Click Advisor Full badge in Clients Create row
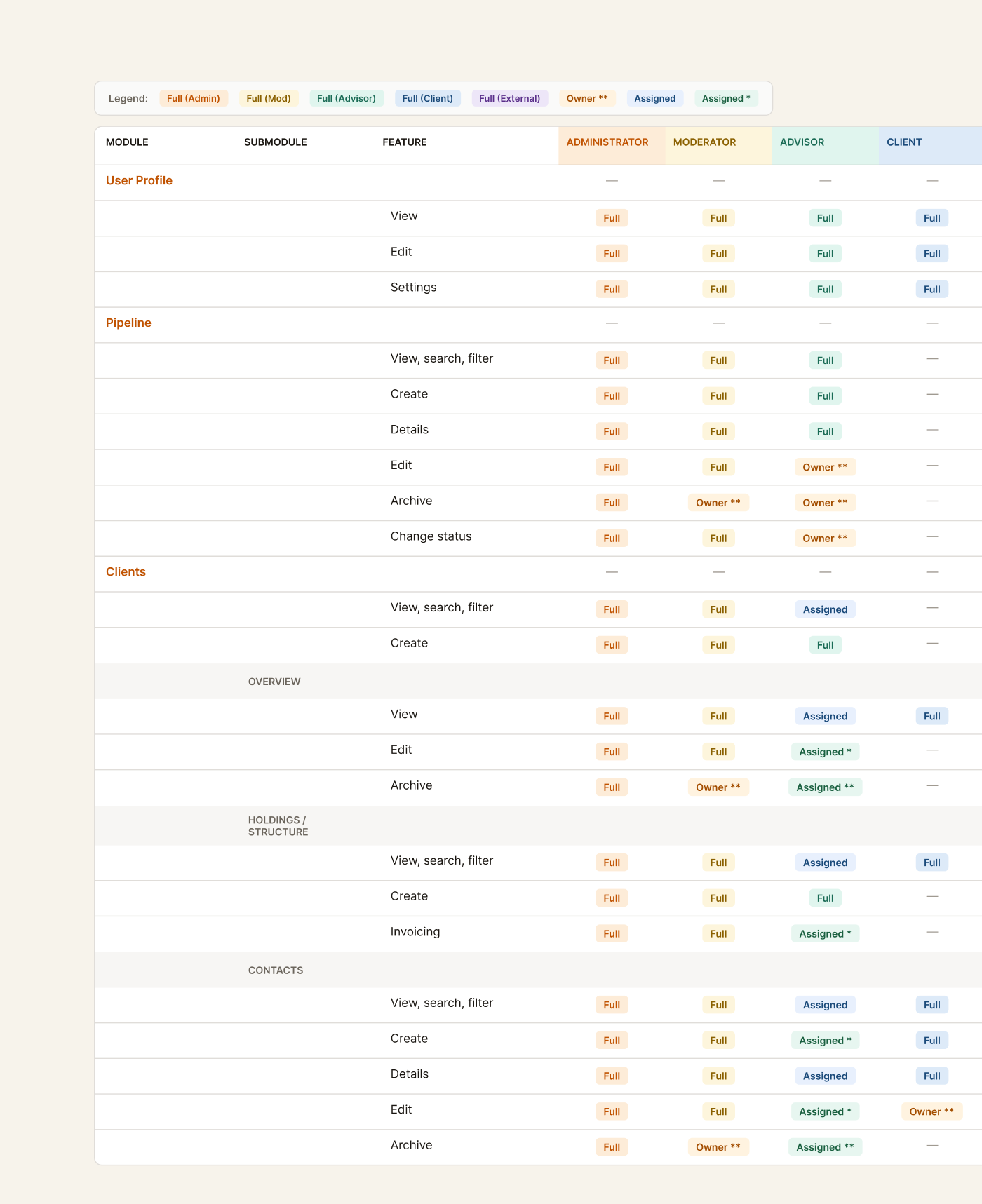 click(825, 645)
